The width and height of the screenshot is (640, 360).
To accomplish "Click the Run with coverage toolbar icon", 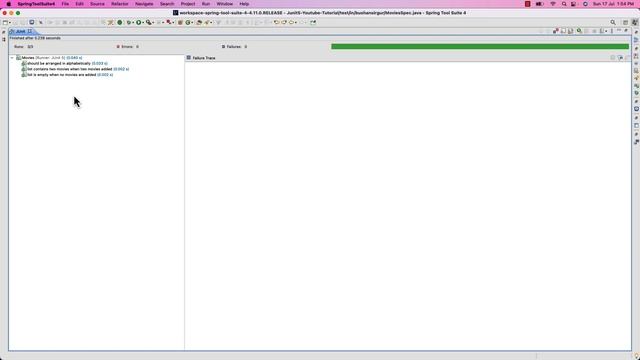I will [149, 22].
